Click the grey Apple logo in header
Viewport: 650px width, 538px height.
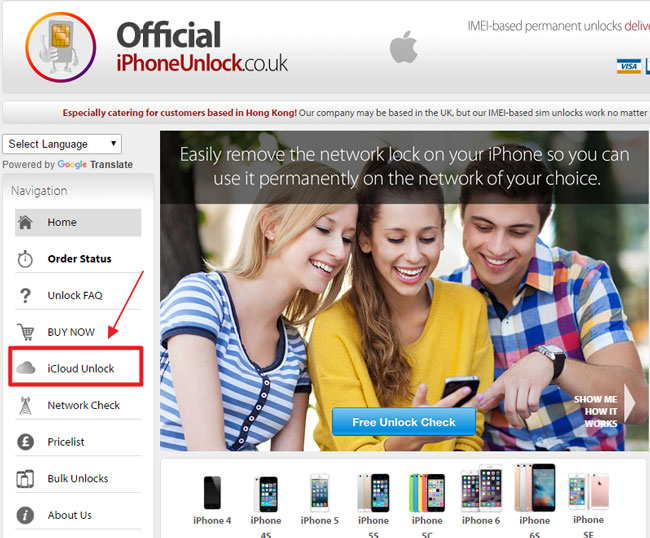tap(403, 47)
